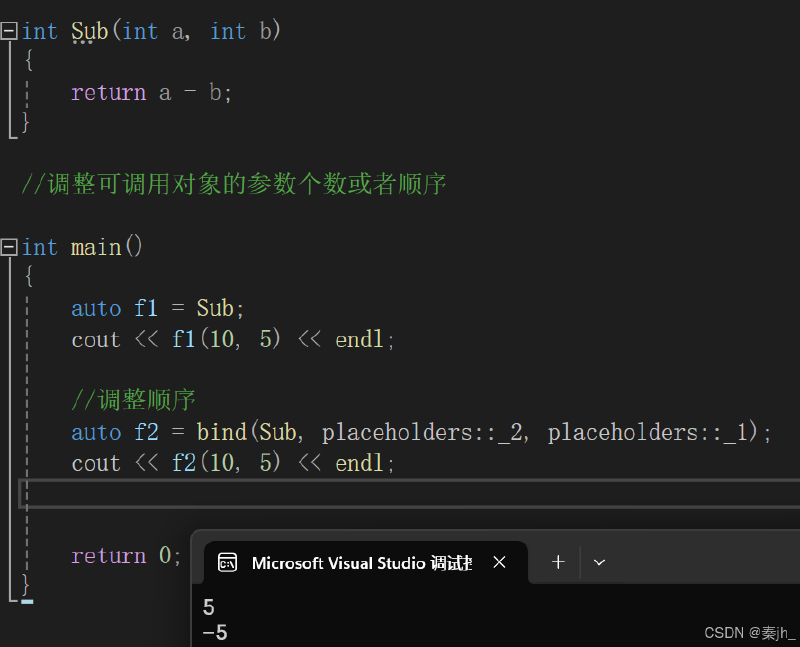Close the Microsoft Visual Studio debug console tab
Screen dimensions: 800x647
click(499, 562)
